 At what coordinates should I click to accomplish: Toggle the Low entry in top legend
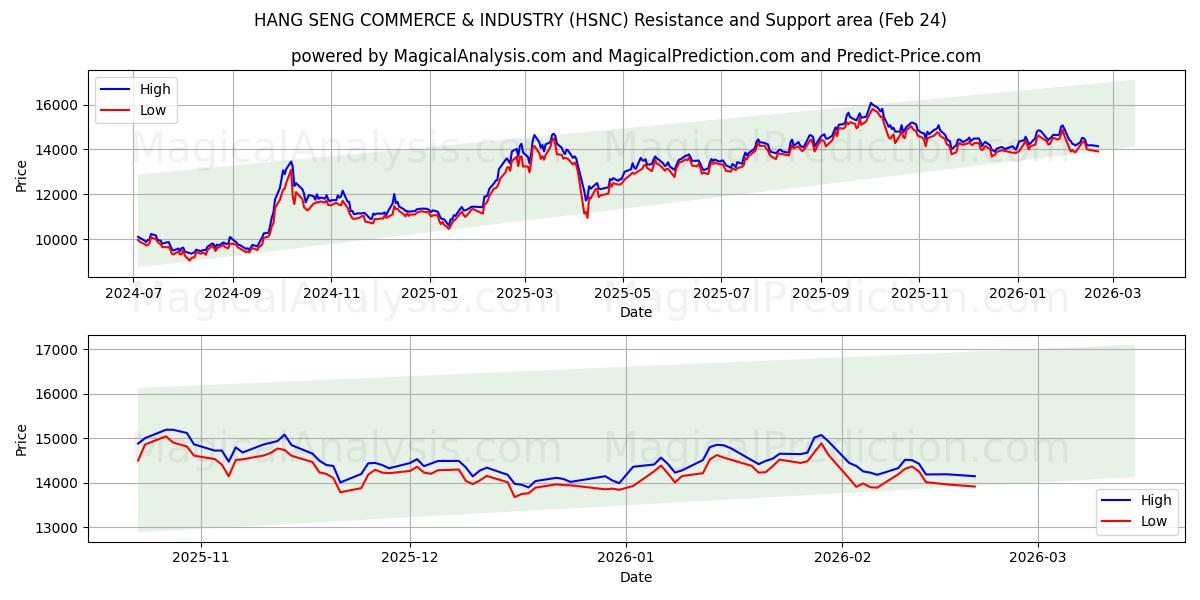click(150, 110)
